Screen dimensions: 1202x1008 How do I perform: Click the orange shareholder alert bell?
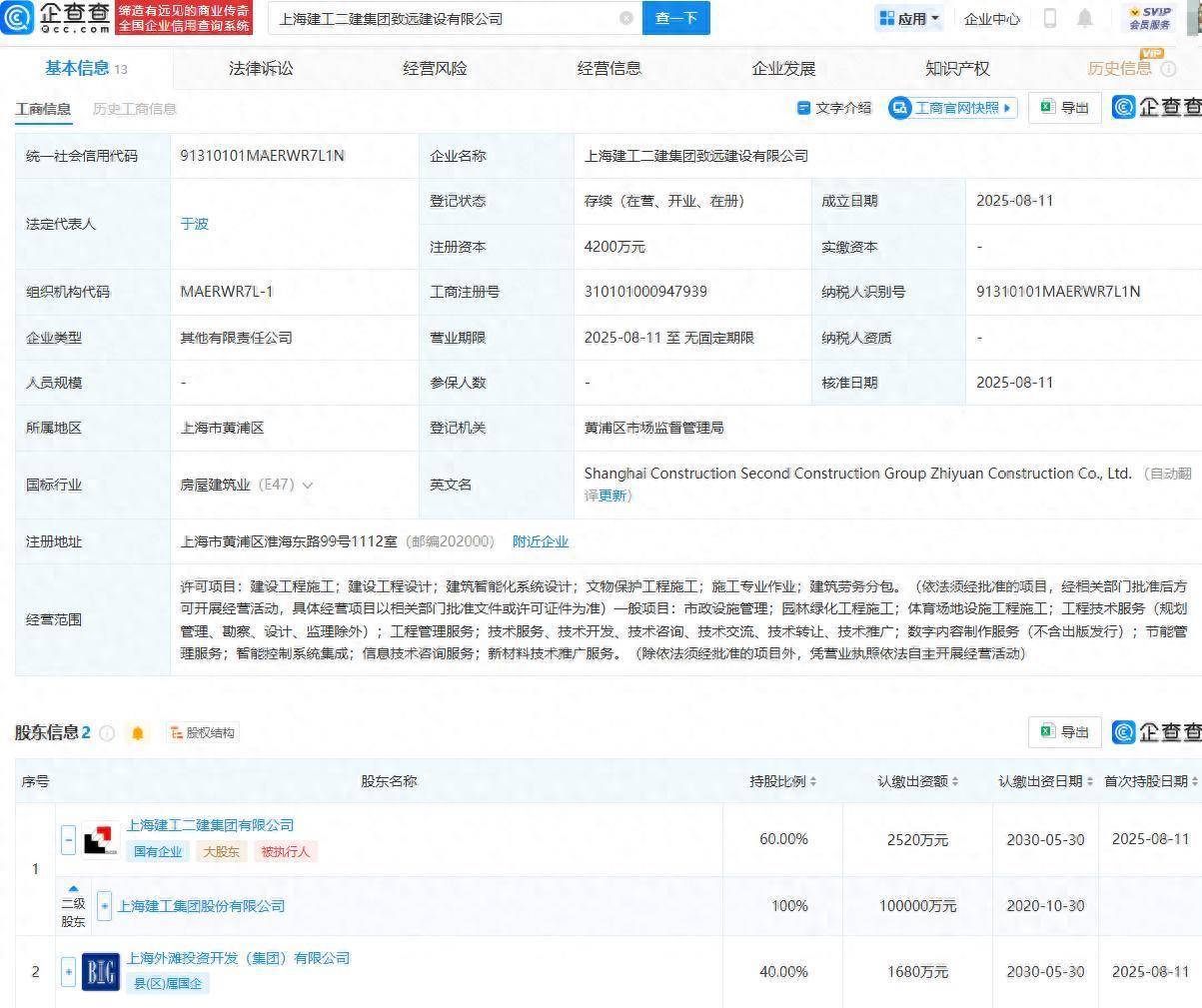(x=138, y=733)
